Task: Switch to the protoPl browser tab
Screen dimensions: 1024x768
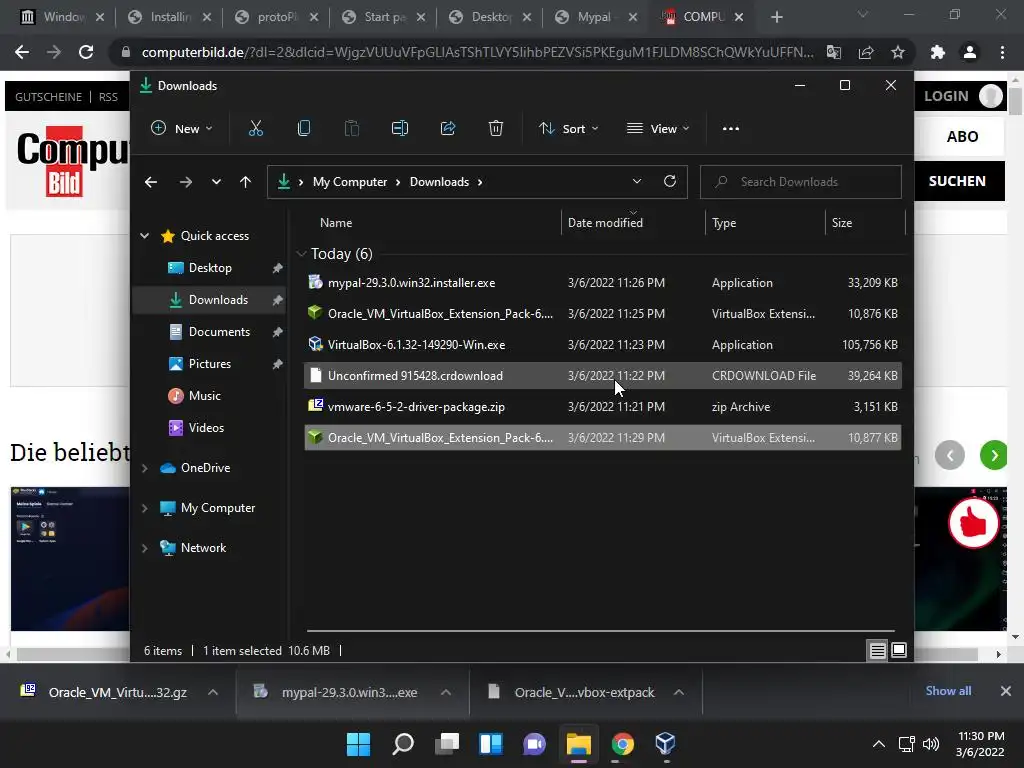Action: [276, 17]
